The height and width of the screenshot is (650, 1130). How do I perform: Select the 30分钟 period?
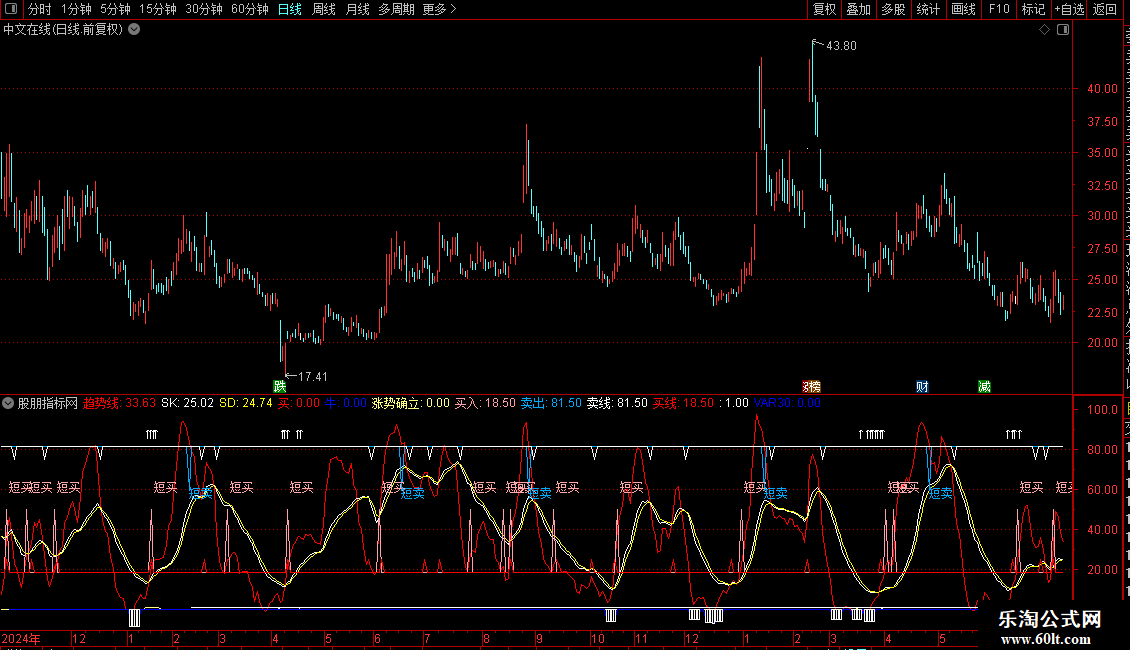click(204, 9)
